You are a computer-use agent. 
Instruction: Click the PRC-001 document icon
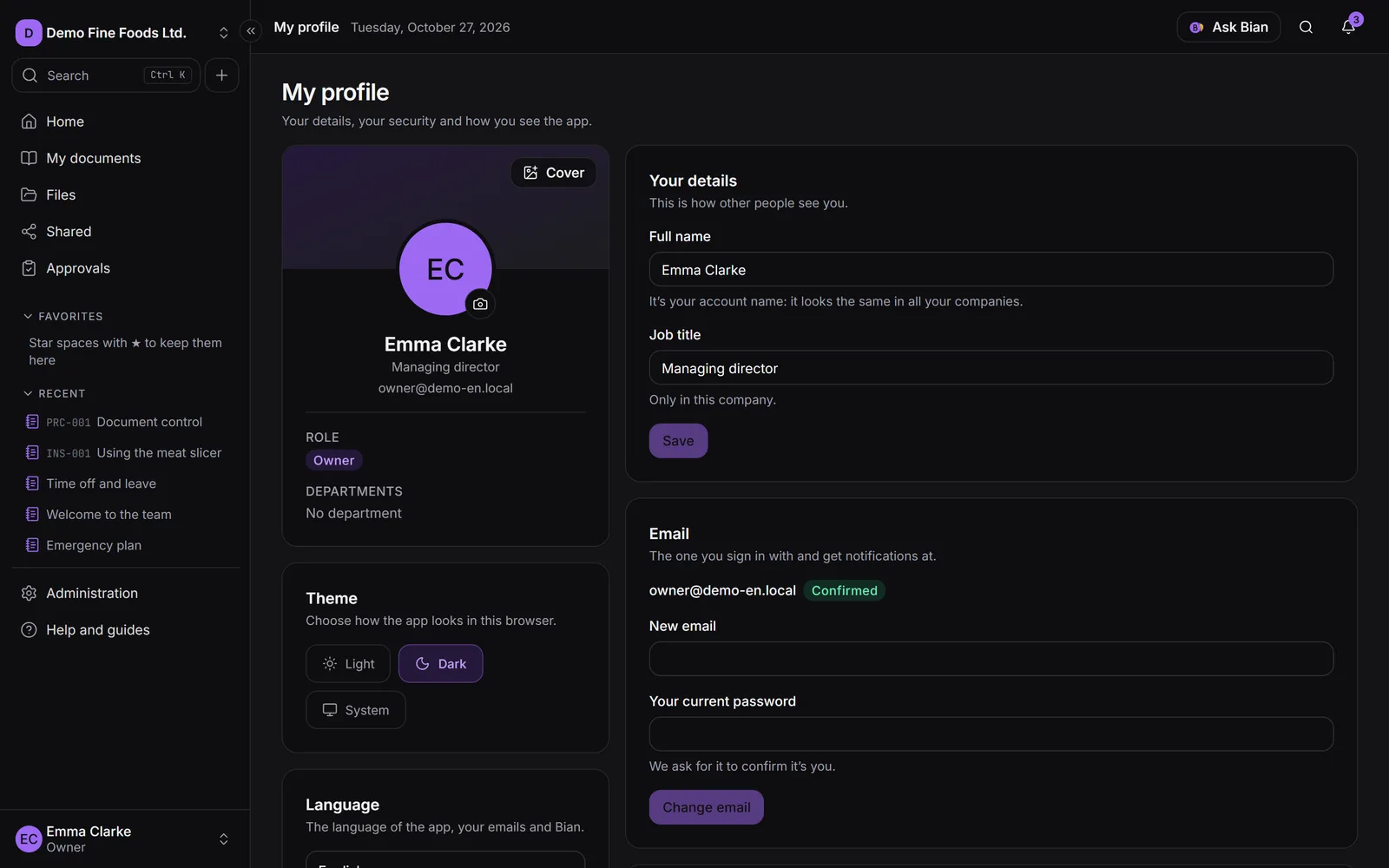click(x=32, y=422)
